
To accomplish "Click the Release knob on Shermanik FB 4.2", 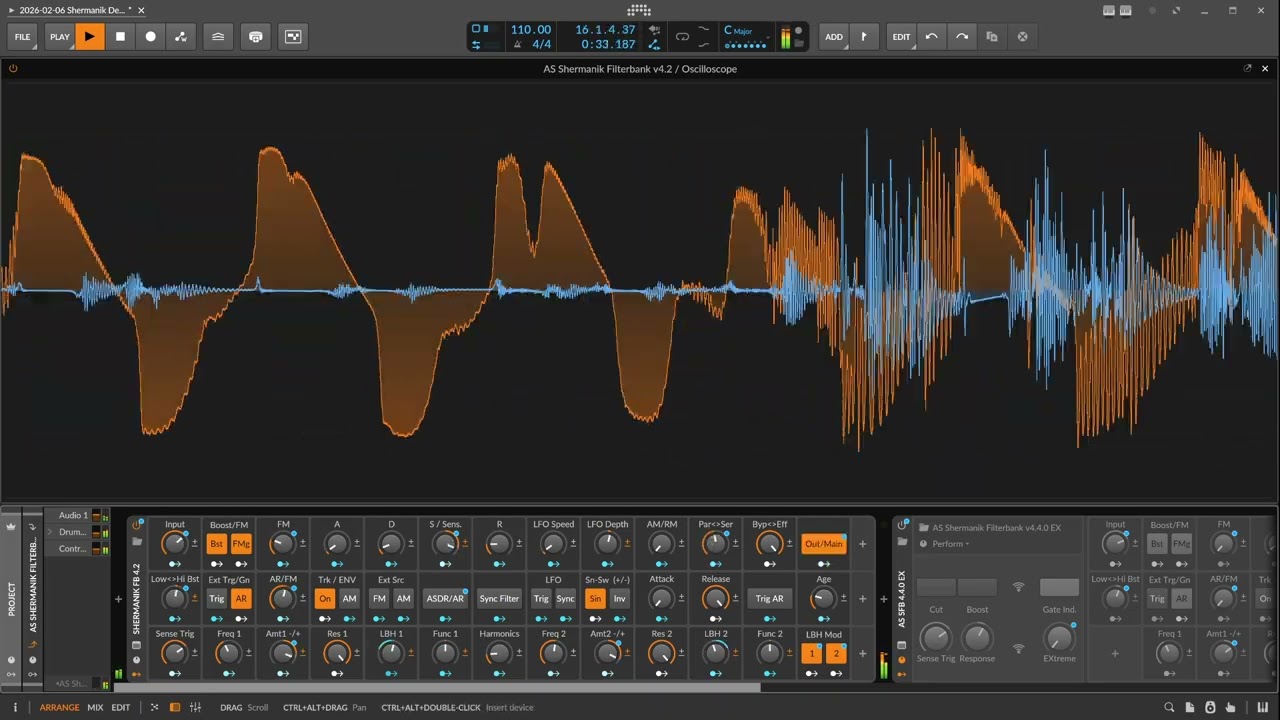I will tap(715, 599).
